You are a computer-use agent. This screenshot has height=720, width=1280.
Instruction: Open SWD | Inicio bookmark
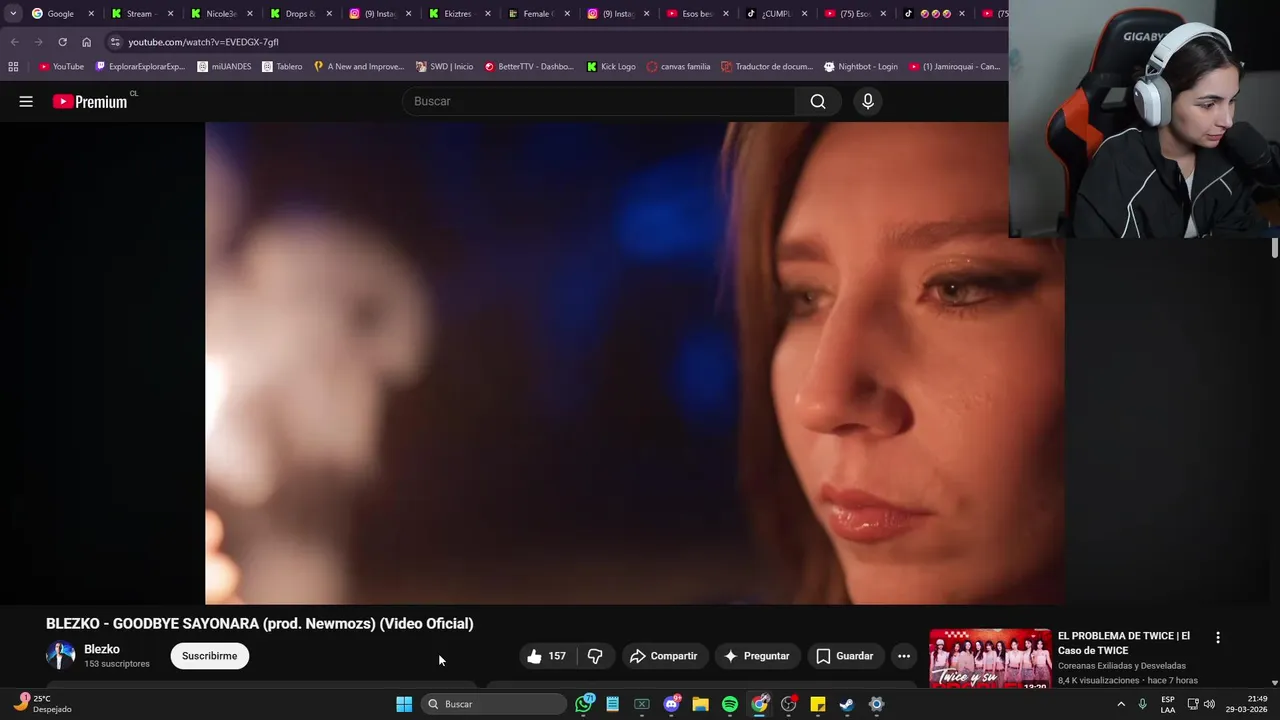(x=444, y=67)
